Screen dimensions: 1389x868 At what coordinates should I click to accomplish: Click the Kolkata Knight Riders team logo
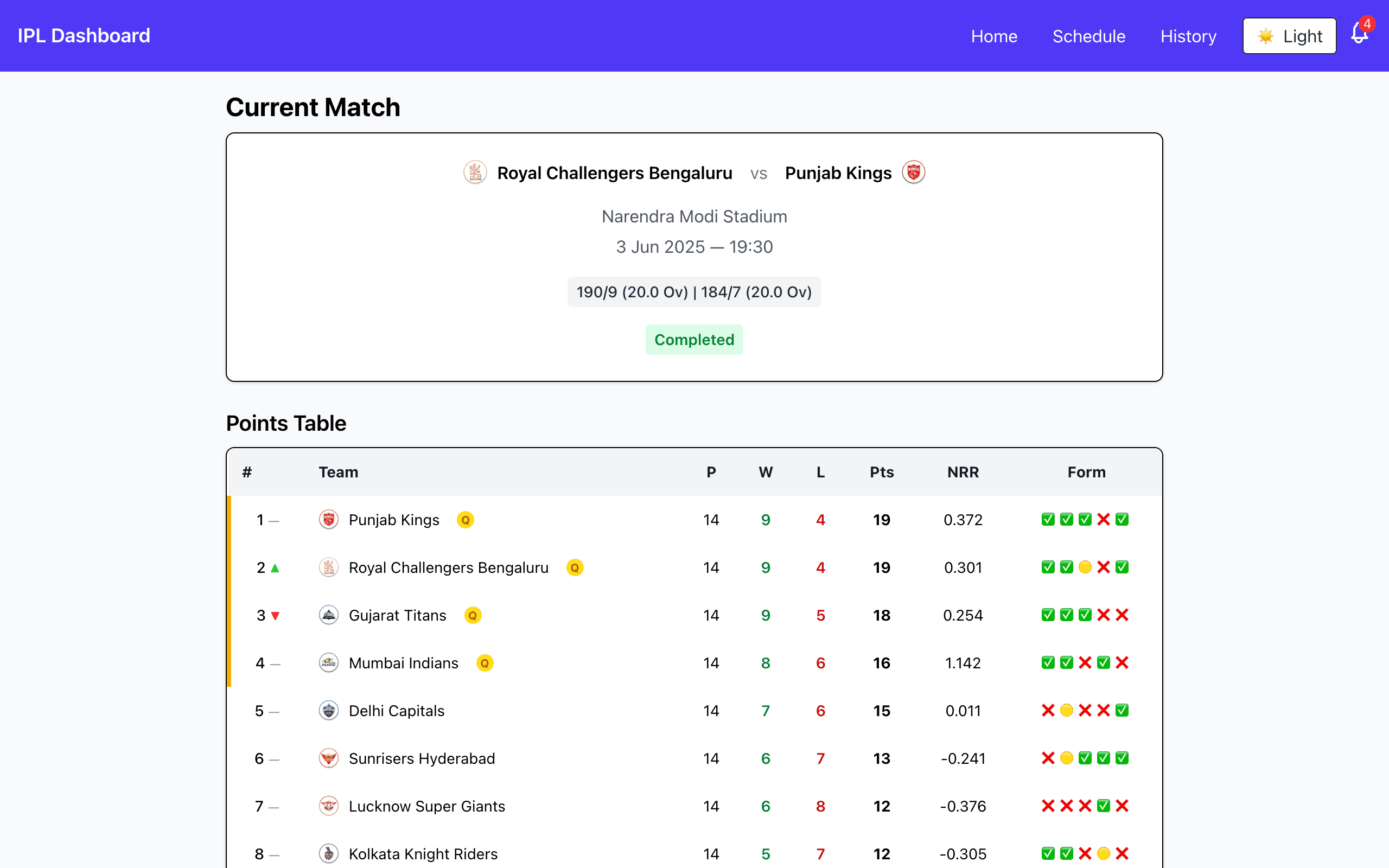pyautogui.click(x=329, y=854)
